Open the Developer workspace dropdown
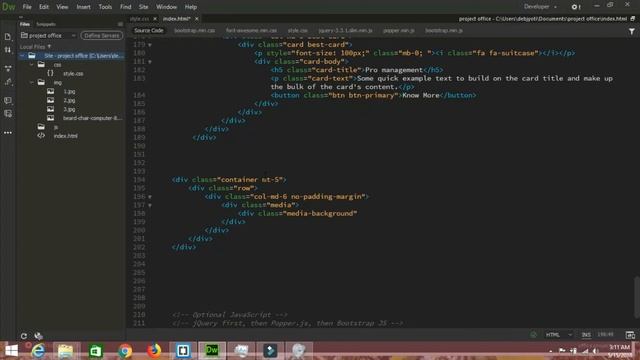 (540, 7)
